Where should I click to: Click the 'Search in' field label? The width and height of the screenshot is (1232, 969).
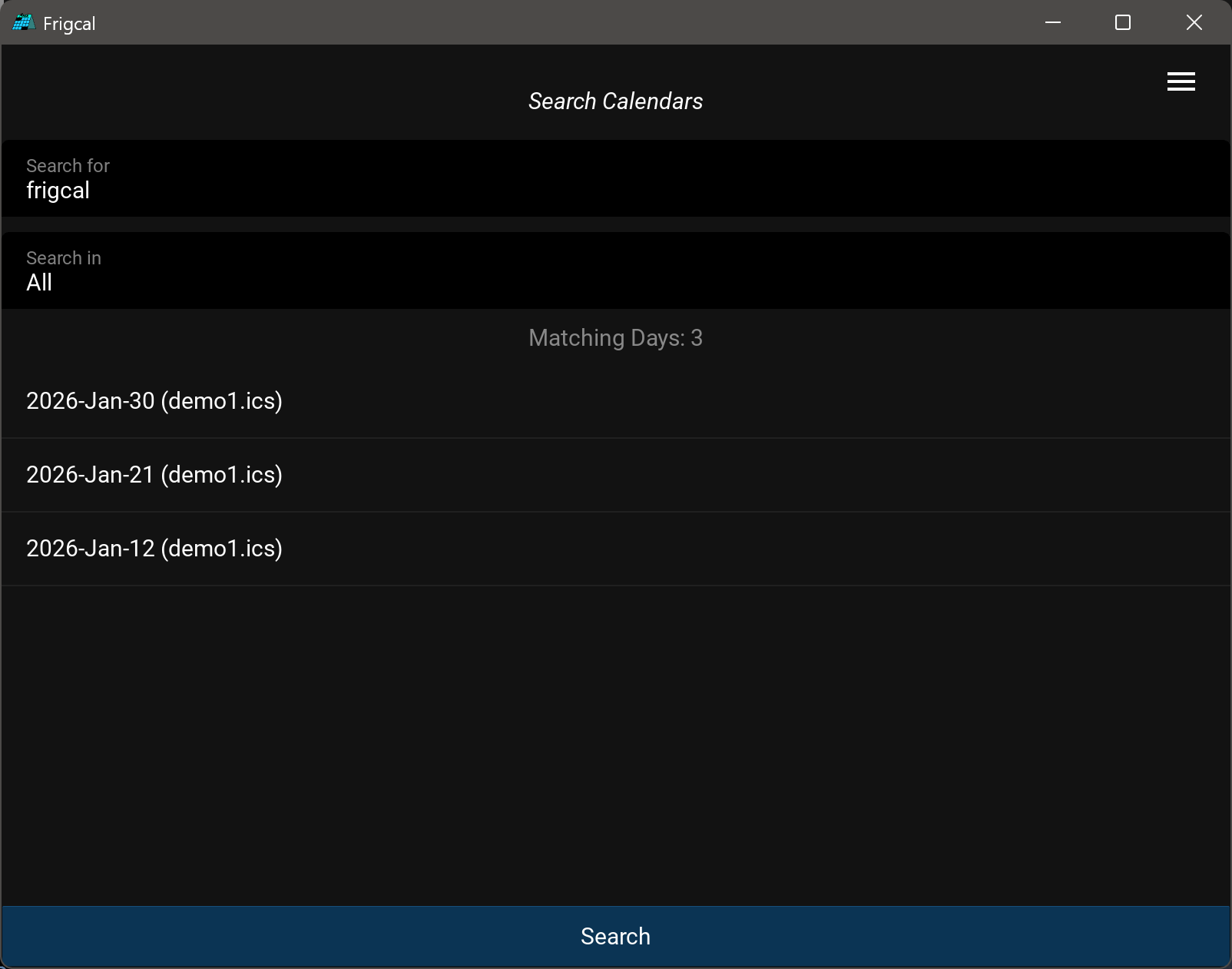click(x=64, y=258)
